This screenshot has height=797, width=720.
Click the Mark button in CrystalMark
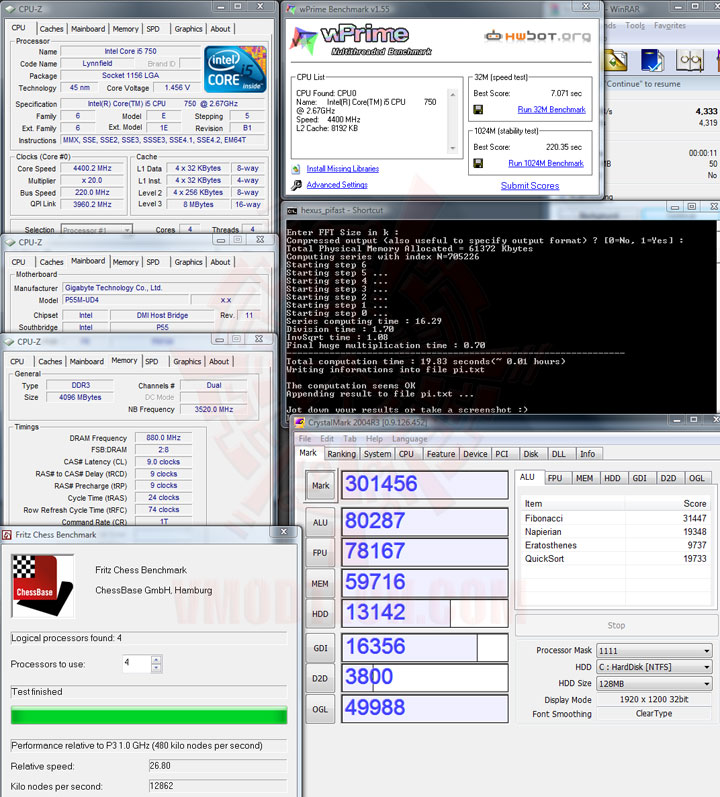tap(320, 486)
